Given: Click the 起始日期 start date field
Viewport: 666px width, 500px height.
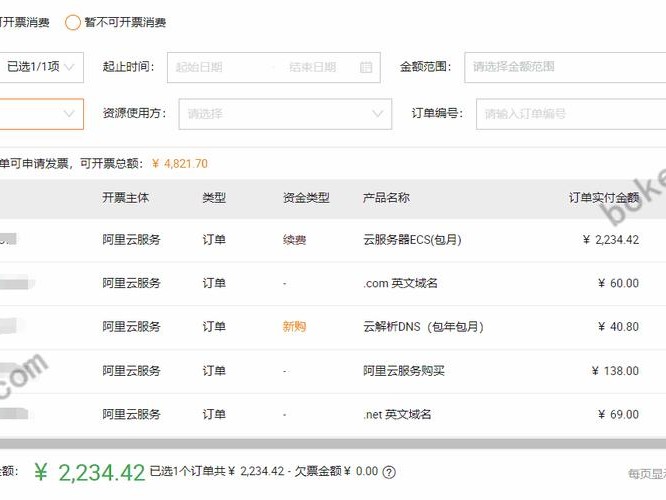Looking at the screenshot, I should coord(199,67).
